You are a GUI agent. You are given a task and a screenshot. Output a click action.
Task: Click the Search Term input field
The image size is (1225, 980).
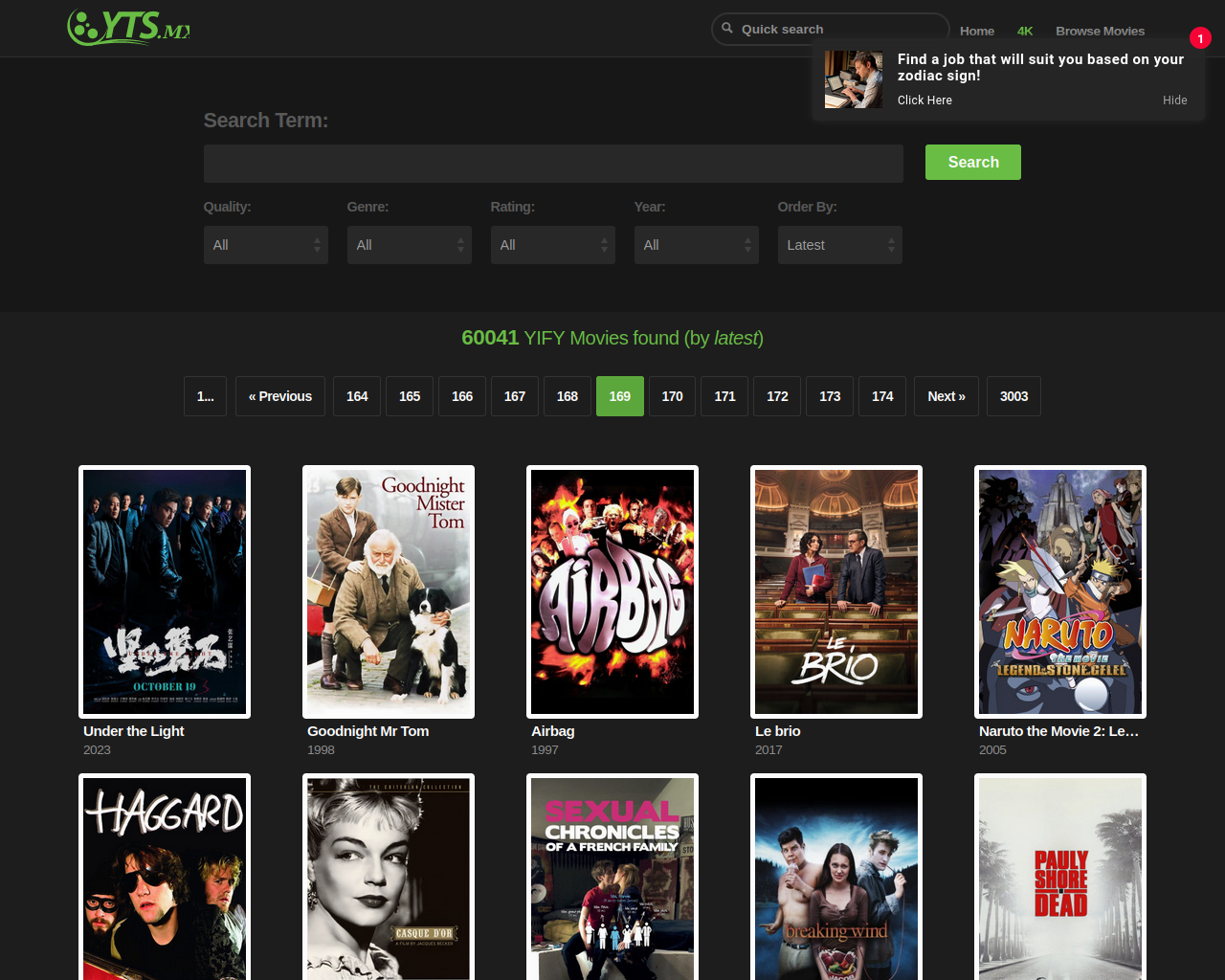pyautogui.click(x=553, y=164)
